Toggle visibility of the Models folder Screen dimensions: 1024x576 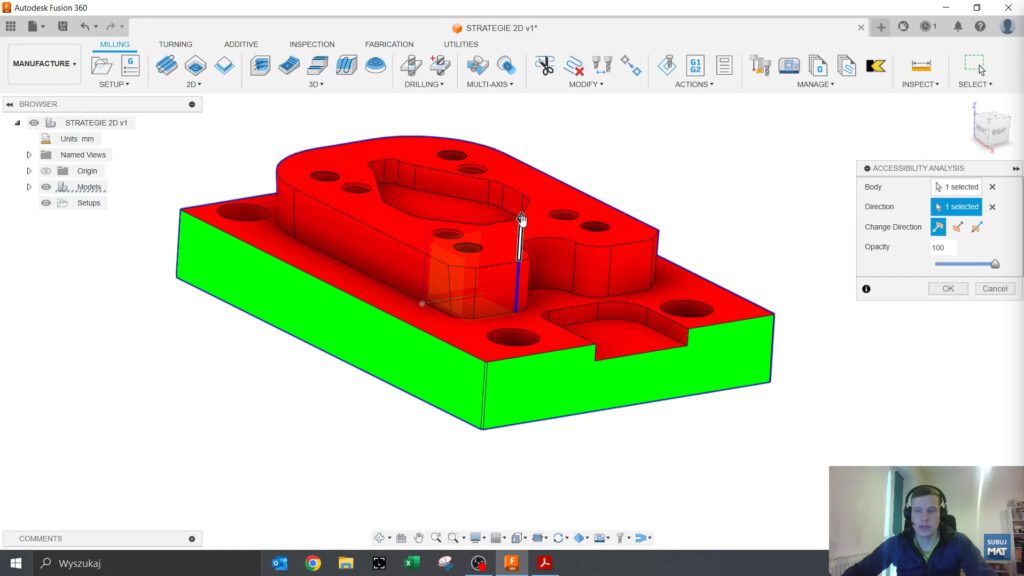click(46, 187)
